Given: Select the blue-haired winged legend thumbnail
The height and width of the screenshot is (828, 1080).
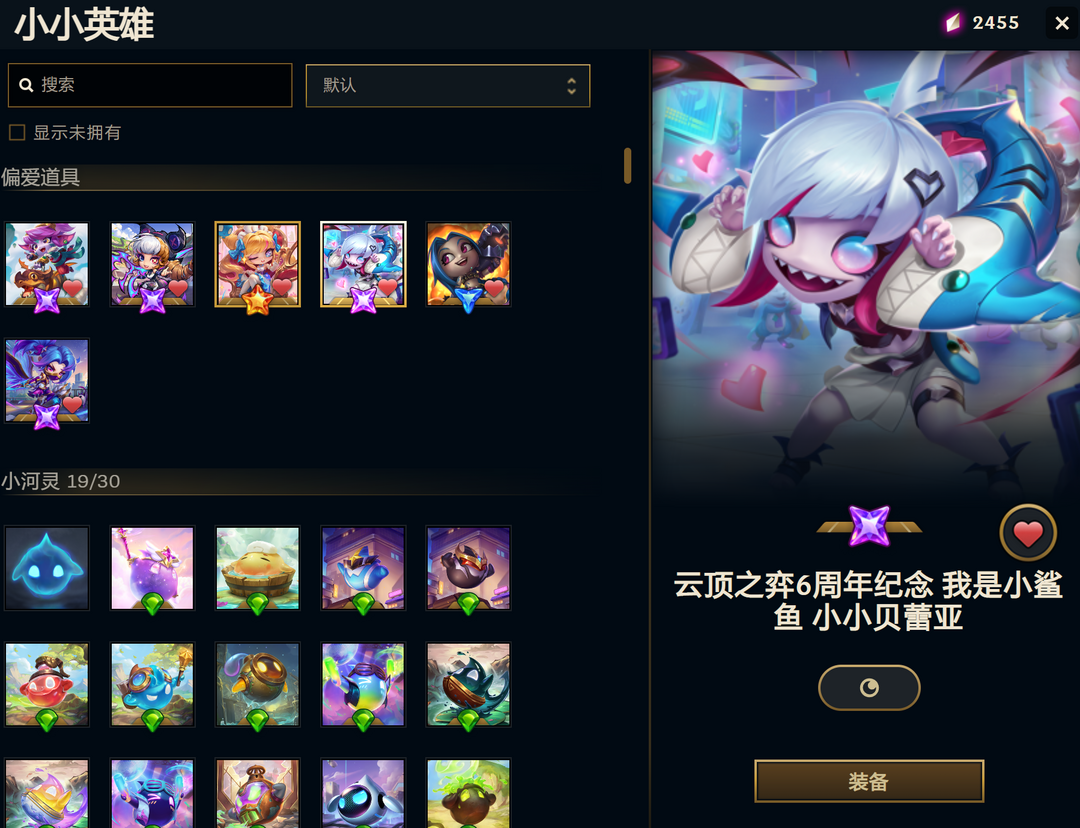Looking at the screenshot, I should (47, 380).
